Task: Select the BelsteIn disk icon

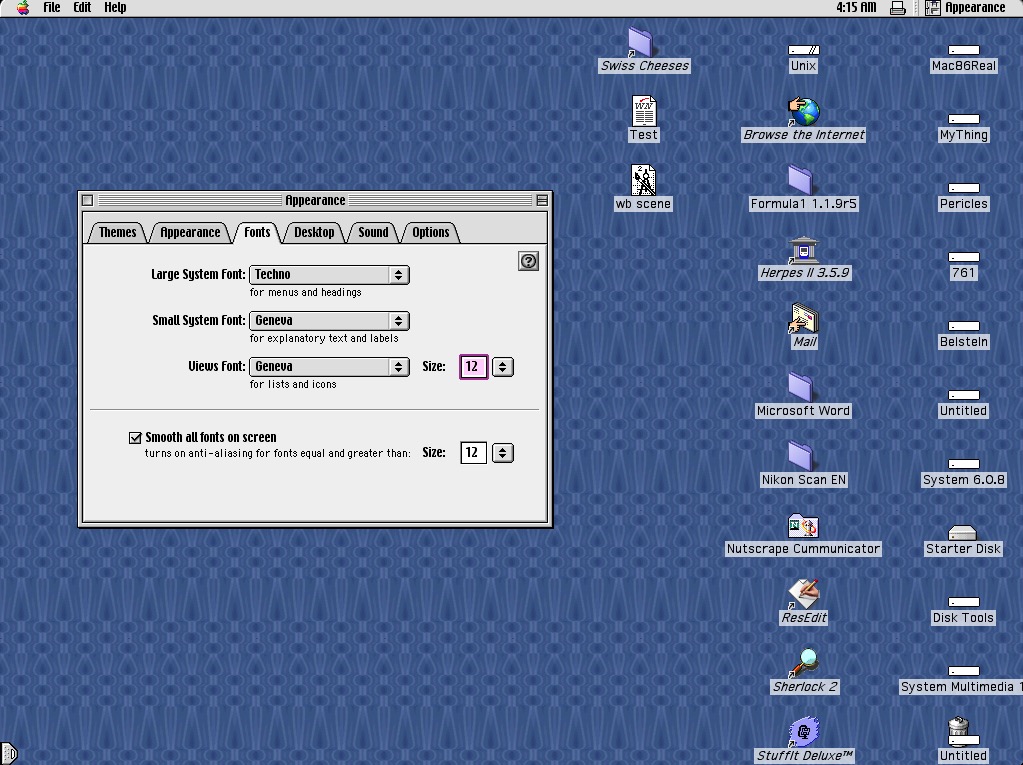Action: coord(964,326)
